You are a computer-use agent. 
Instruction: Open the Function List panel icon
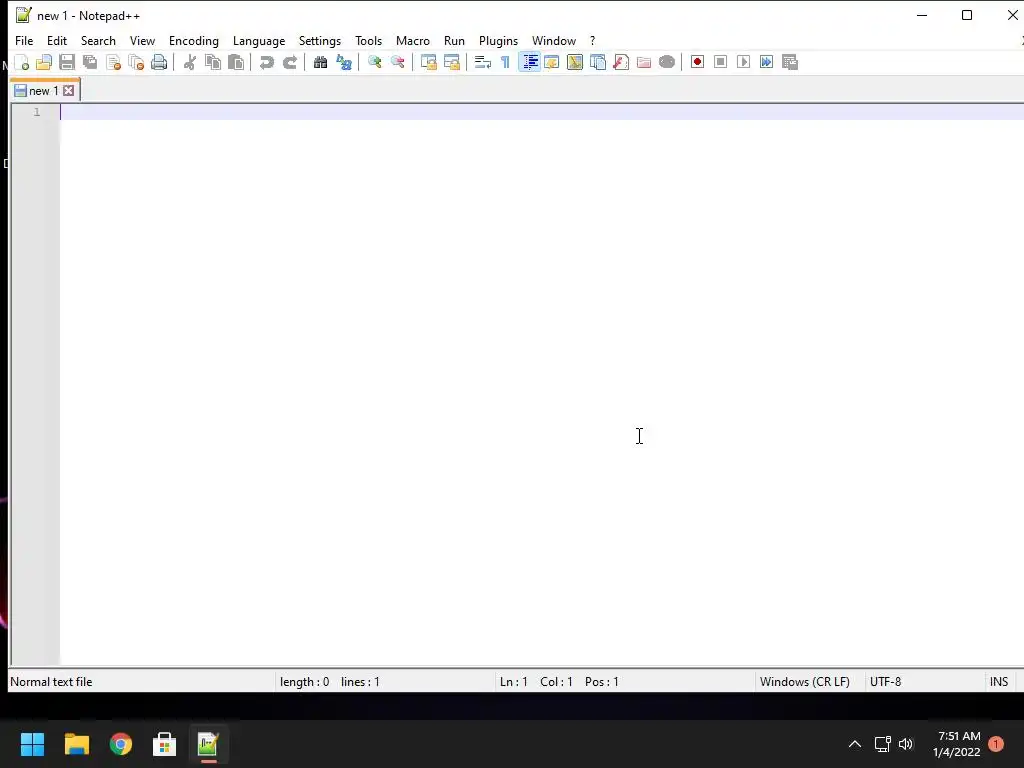point(621,62)
